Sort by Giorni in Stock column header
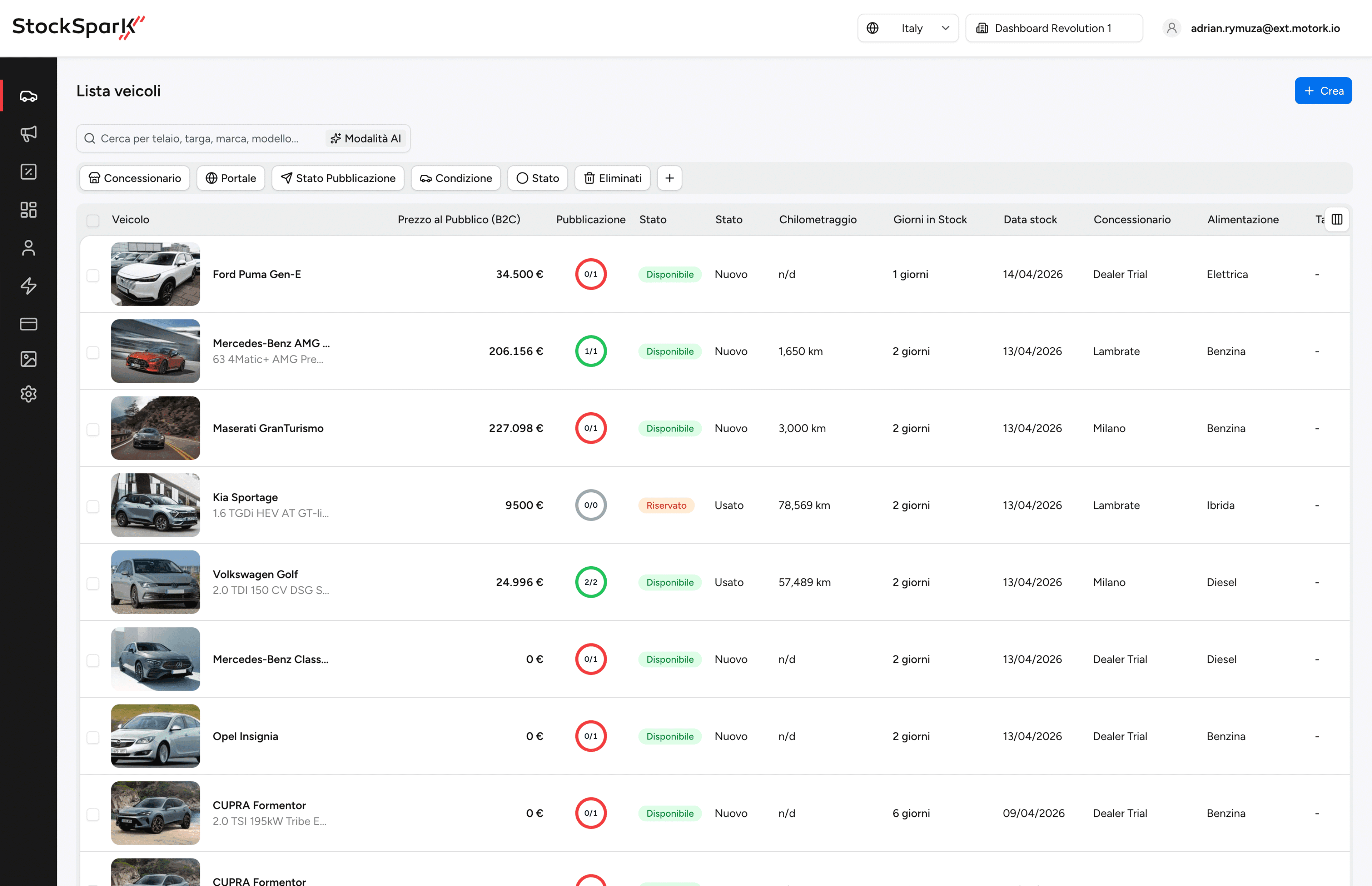 pos(930,219)
